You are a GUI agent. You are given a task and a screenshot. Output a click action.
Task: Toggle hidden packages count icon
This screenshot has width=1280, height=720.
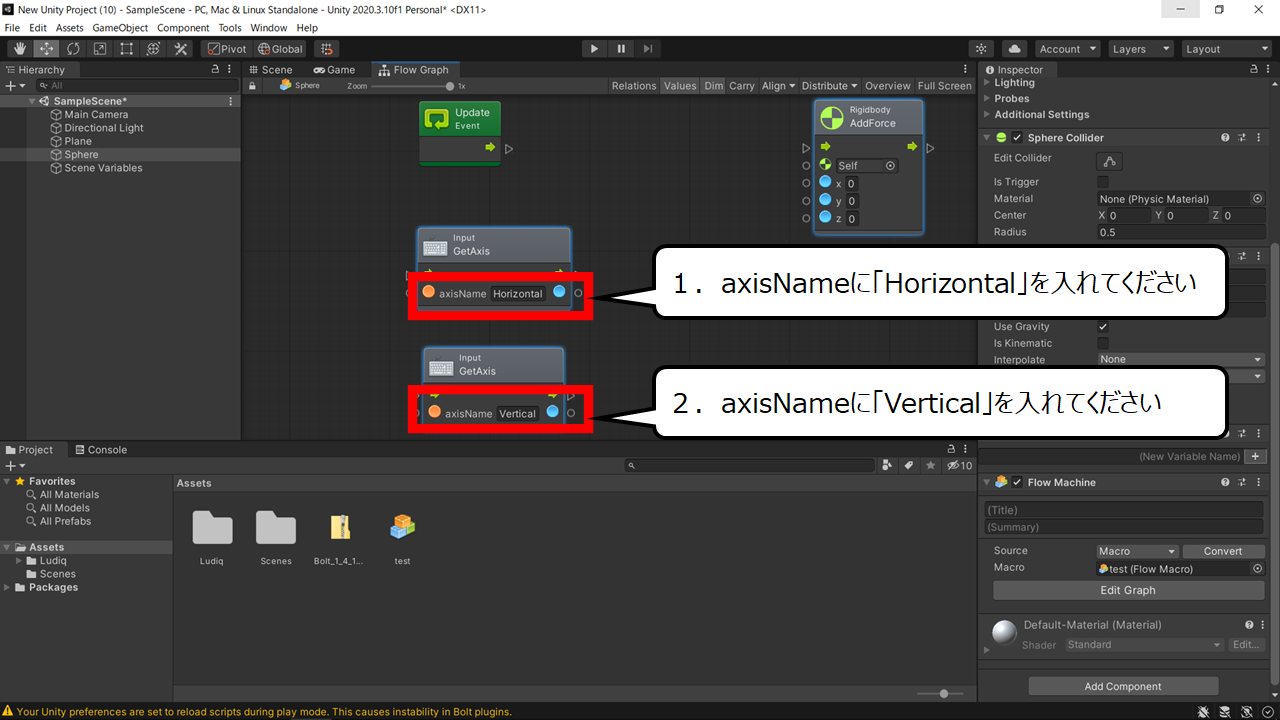pos(959,466)
